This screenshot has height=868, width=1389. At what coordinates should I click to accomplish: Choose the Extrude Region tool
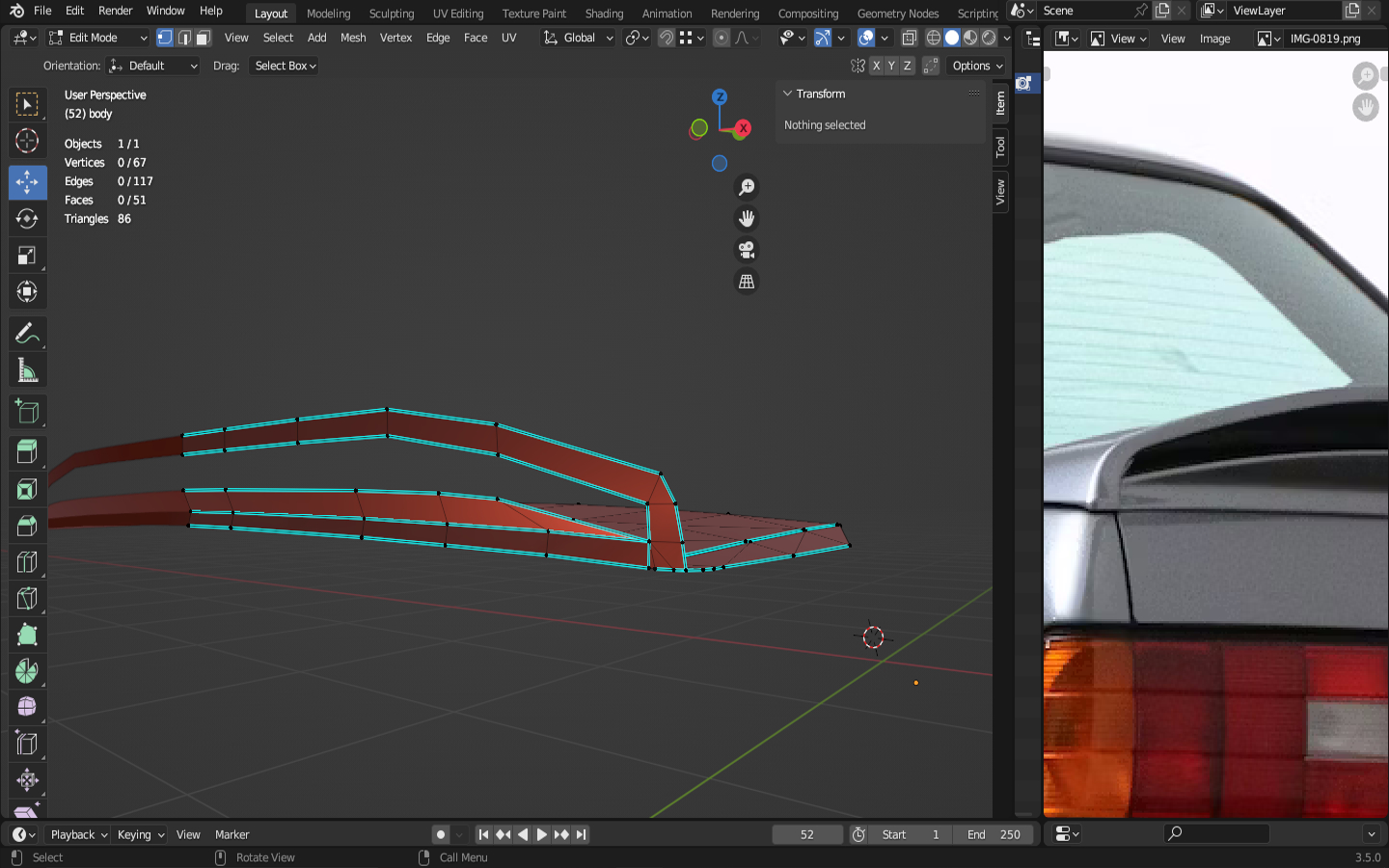(x=27, y=451)
